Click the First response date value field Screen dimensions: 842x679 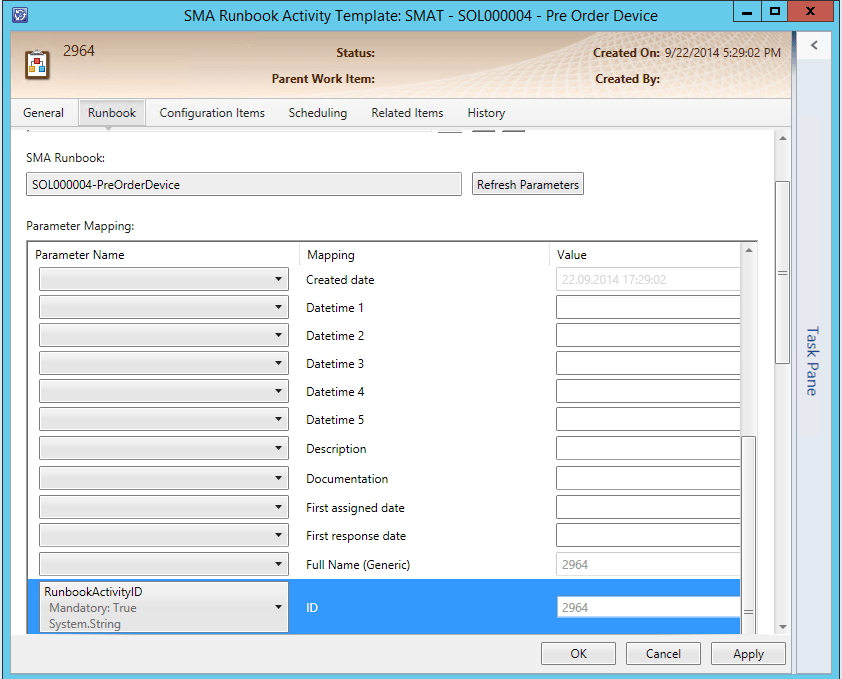(x=648, y=535)
